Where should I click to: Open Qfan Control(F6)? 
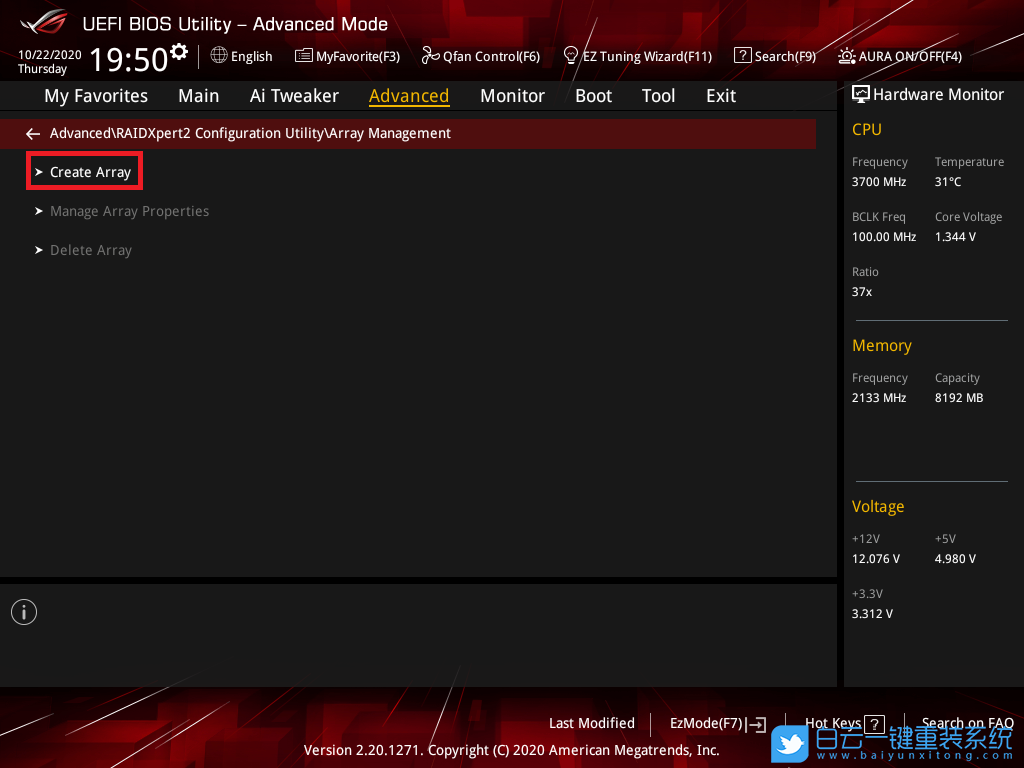click(481, 56)
